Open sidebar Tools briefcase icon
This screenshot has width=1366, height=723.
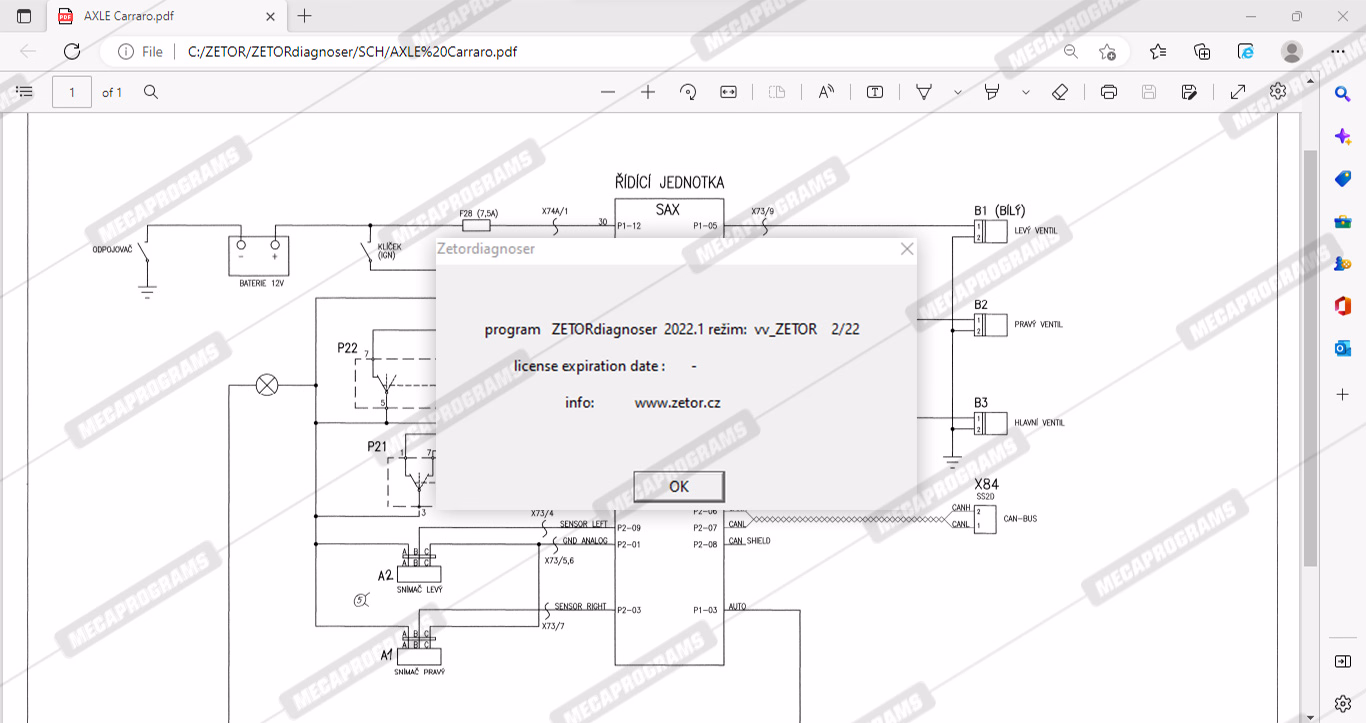tap(1343, 221)
